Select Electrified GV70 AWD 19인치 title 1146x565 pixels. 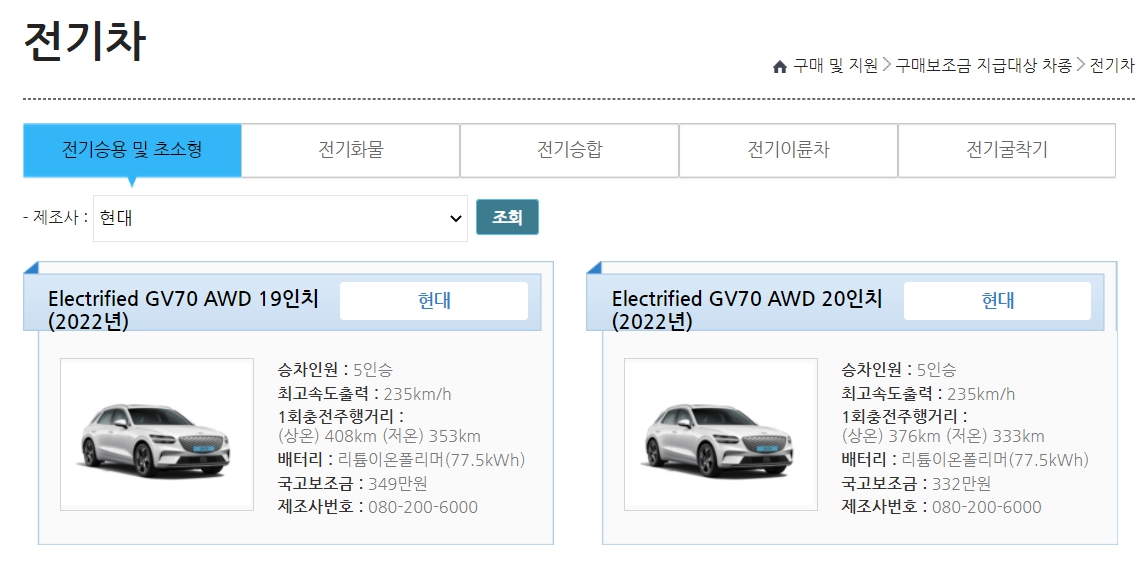point(183,309)
